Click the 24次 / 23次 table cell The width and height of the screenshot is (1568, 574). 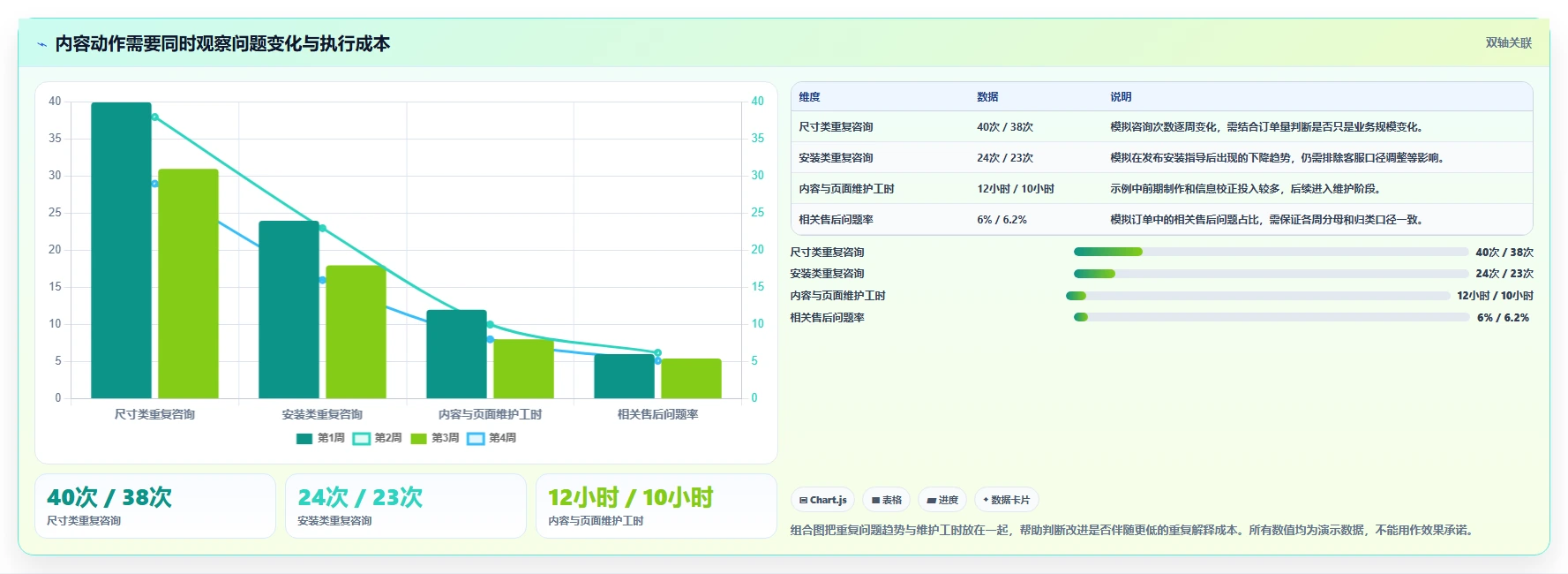pos(1005,158)
